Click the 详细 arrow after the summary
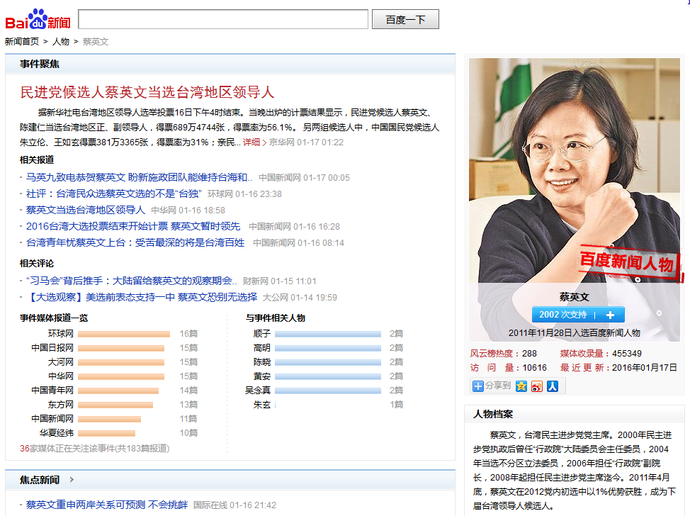 [x=264, y=143]
